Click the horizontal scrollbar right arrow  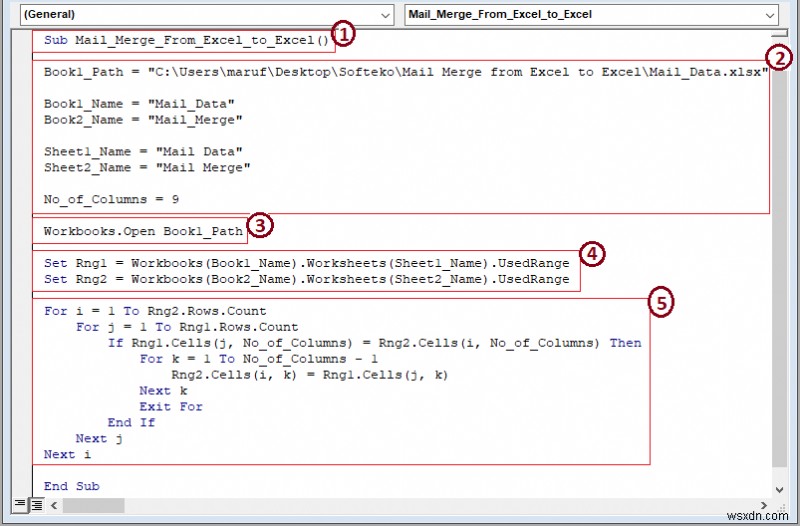(x=763, y=506)
